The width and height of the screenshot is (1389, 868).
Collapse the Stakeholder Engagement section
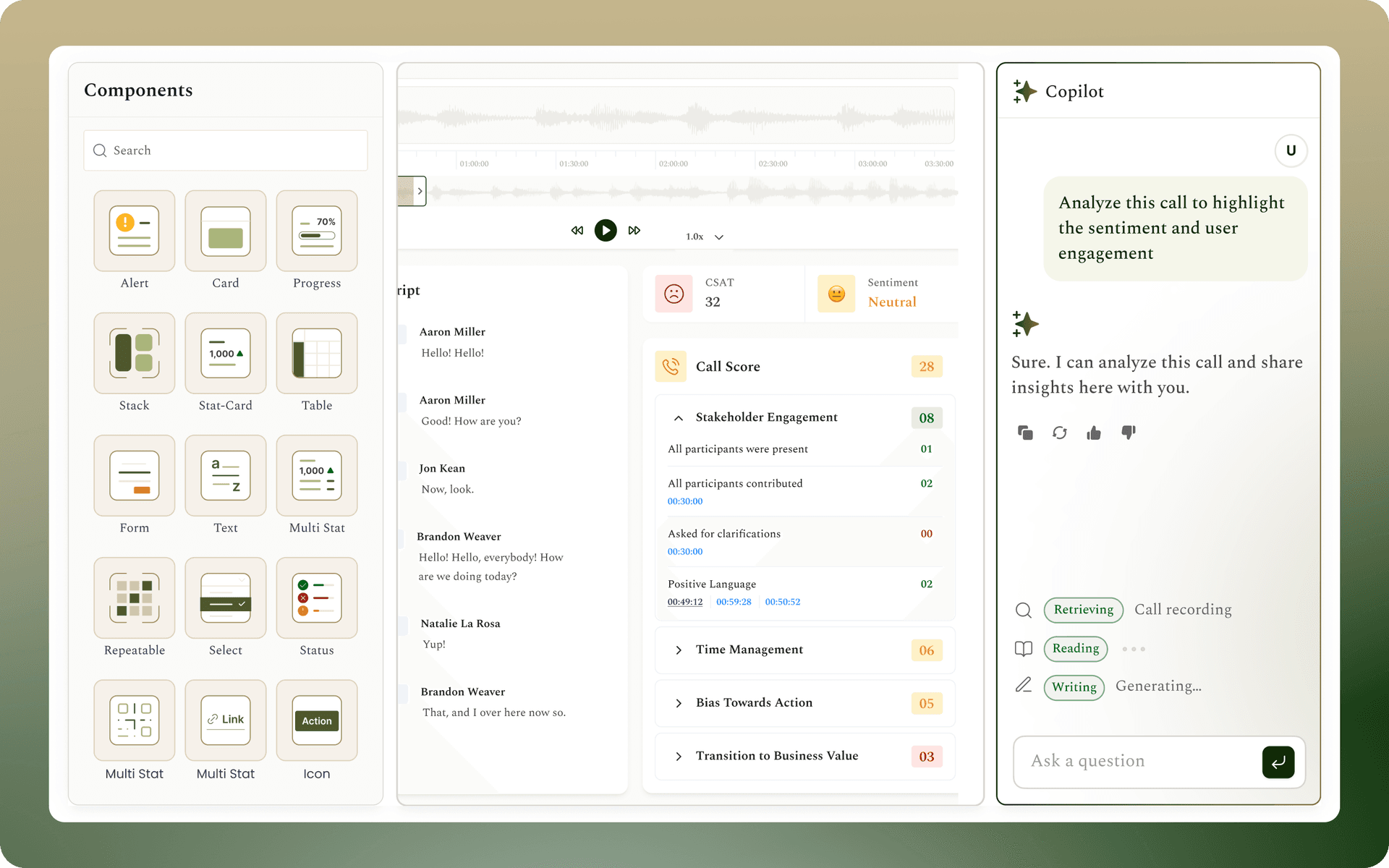(679, 418)
